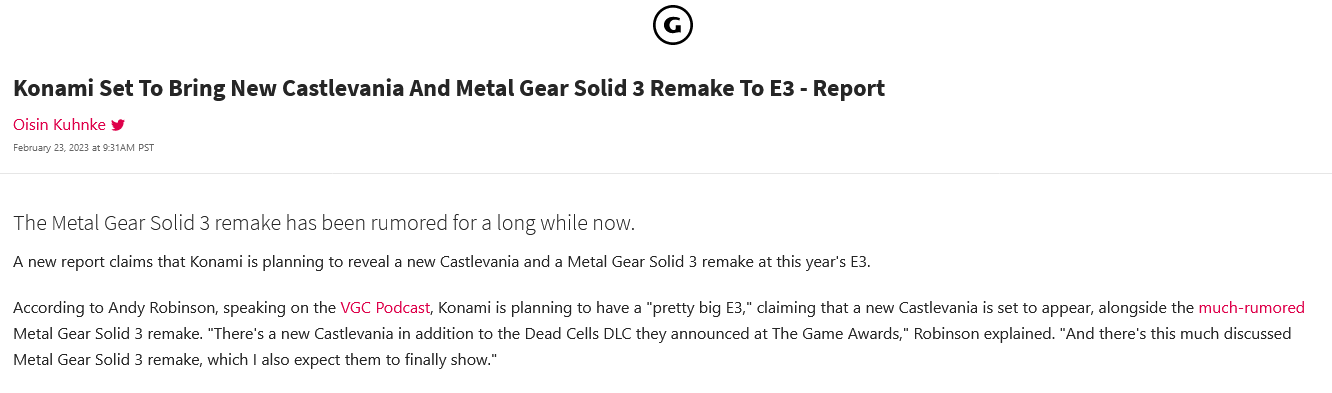Image resolution: width=1332 pixels, height=393 pixels.
Task: Open Oisin Kuhnke's author page
Action: coord(59,125)
